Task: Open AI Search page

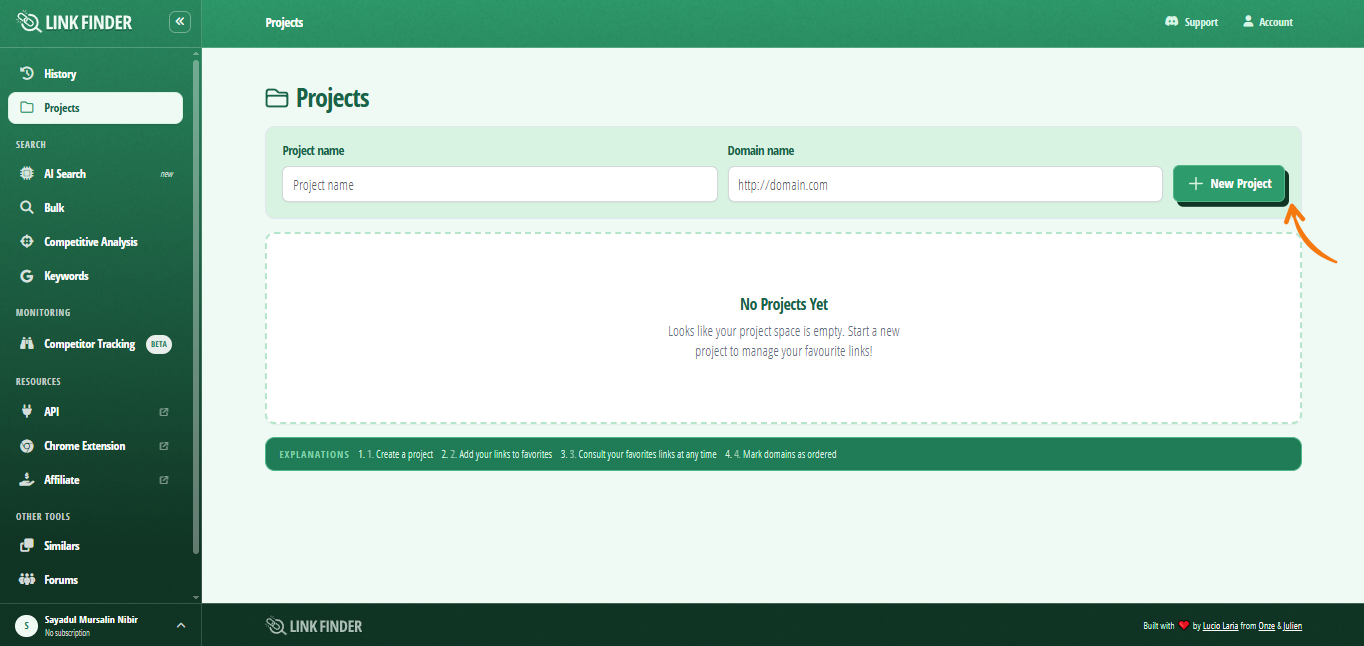Action: [x=95, y=174]
